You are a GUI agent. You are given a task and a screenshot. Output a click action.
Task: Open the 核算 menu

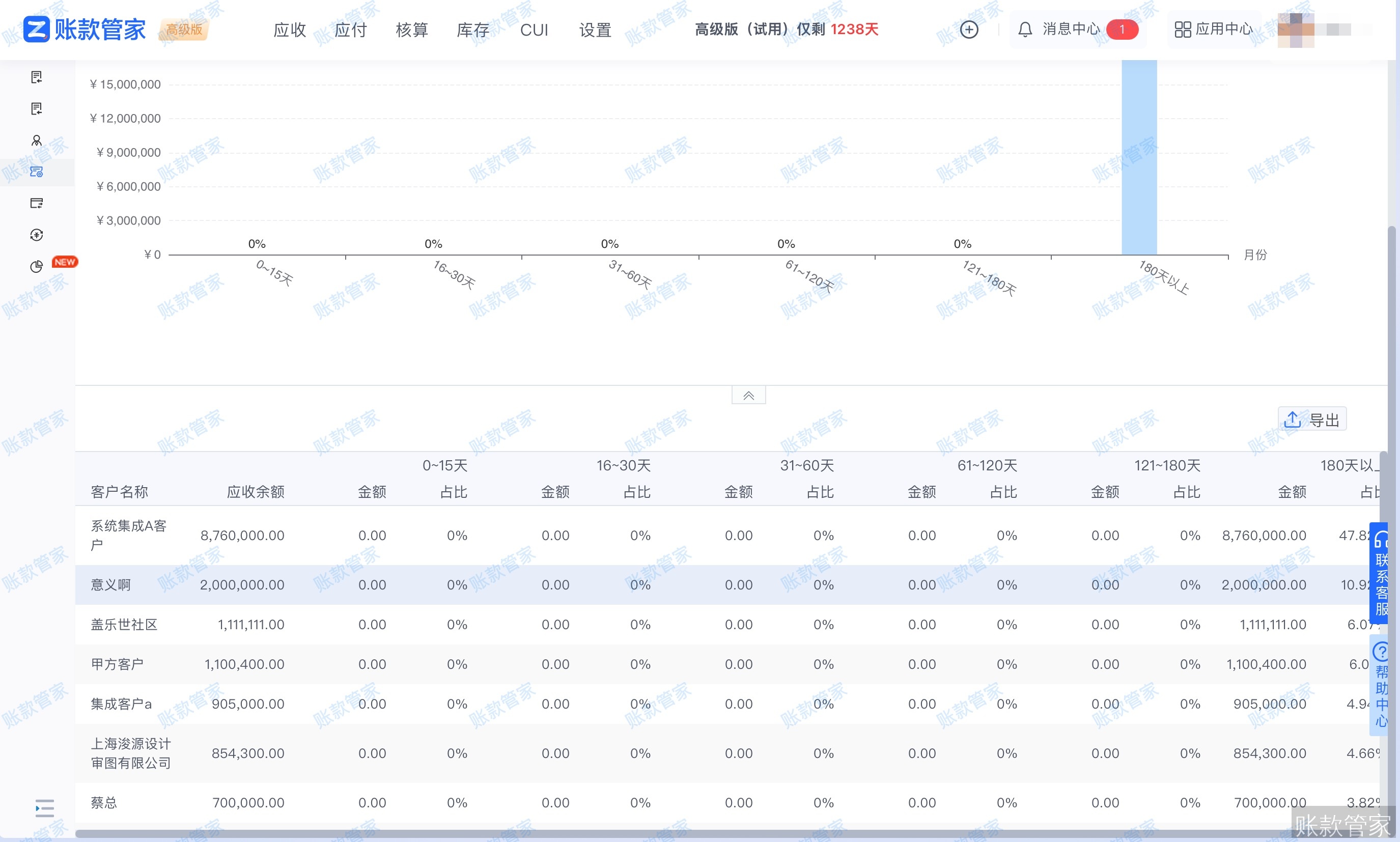(x=411, y=30)
